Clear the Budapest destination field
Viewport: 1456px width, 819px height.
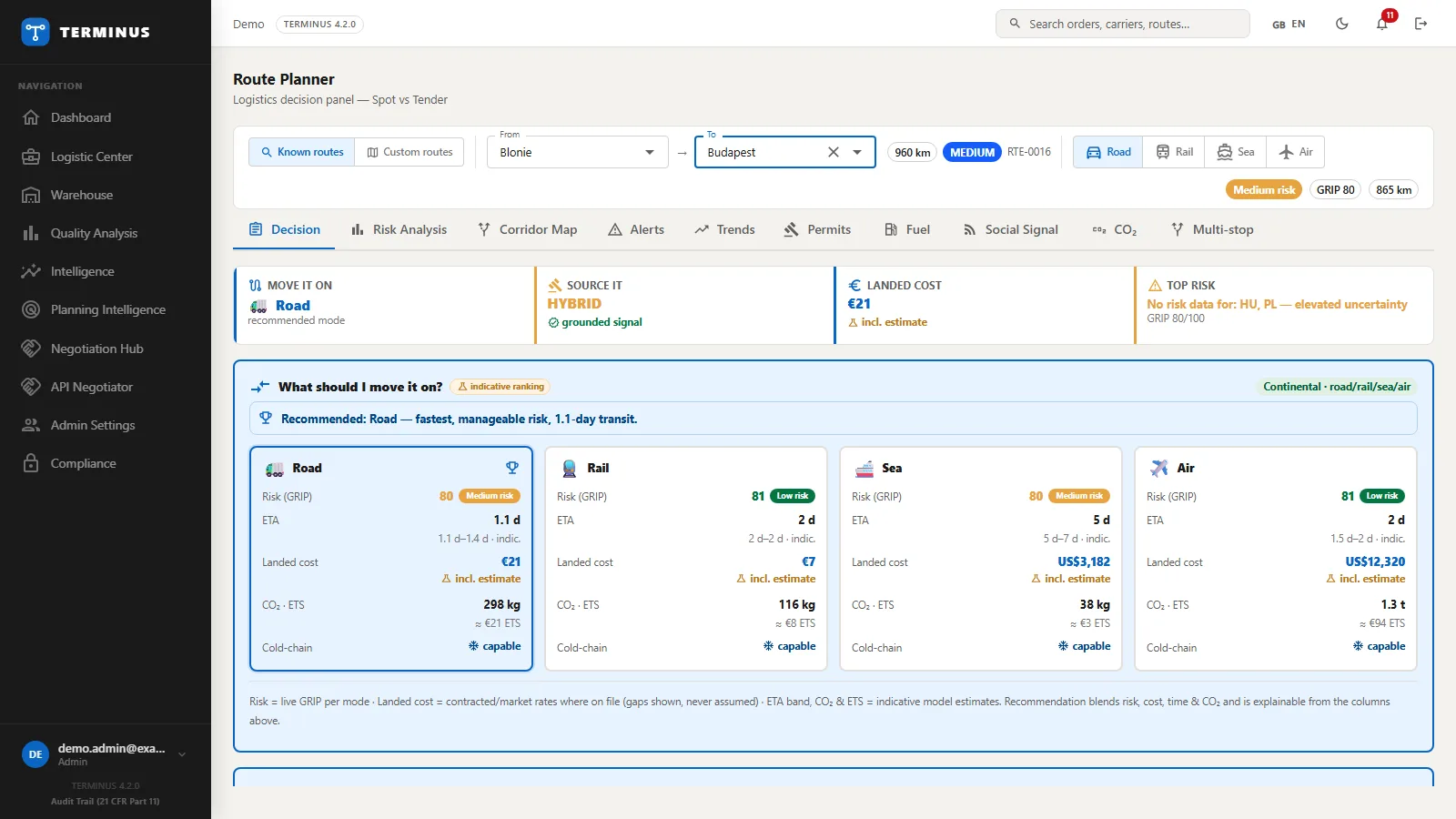click(833, 152)
